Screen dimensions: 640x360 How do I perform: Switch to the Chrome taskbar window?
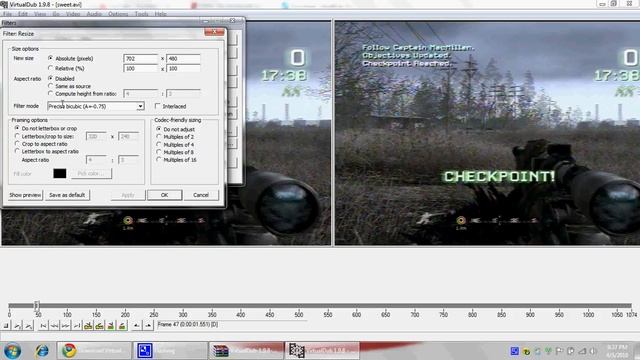[x=94, y=351]
